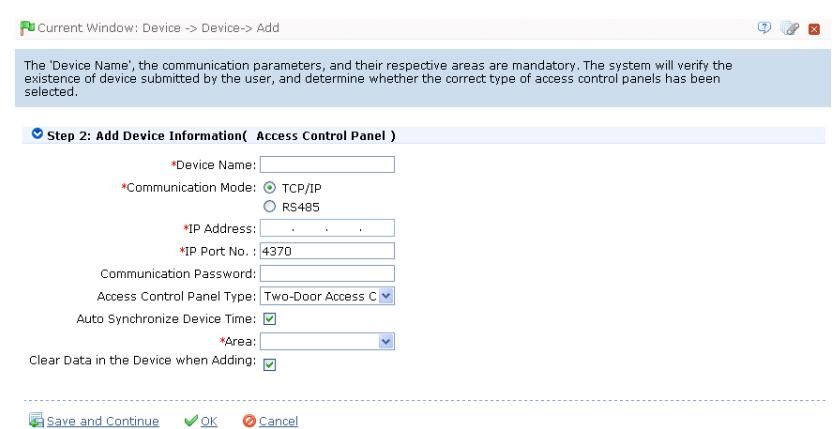
Task: Click the help question mark icon
Action: coord(764,28)
